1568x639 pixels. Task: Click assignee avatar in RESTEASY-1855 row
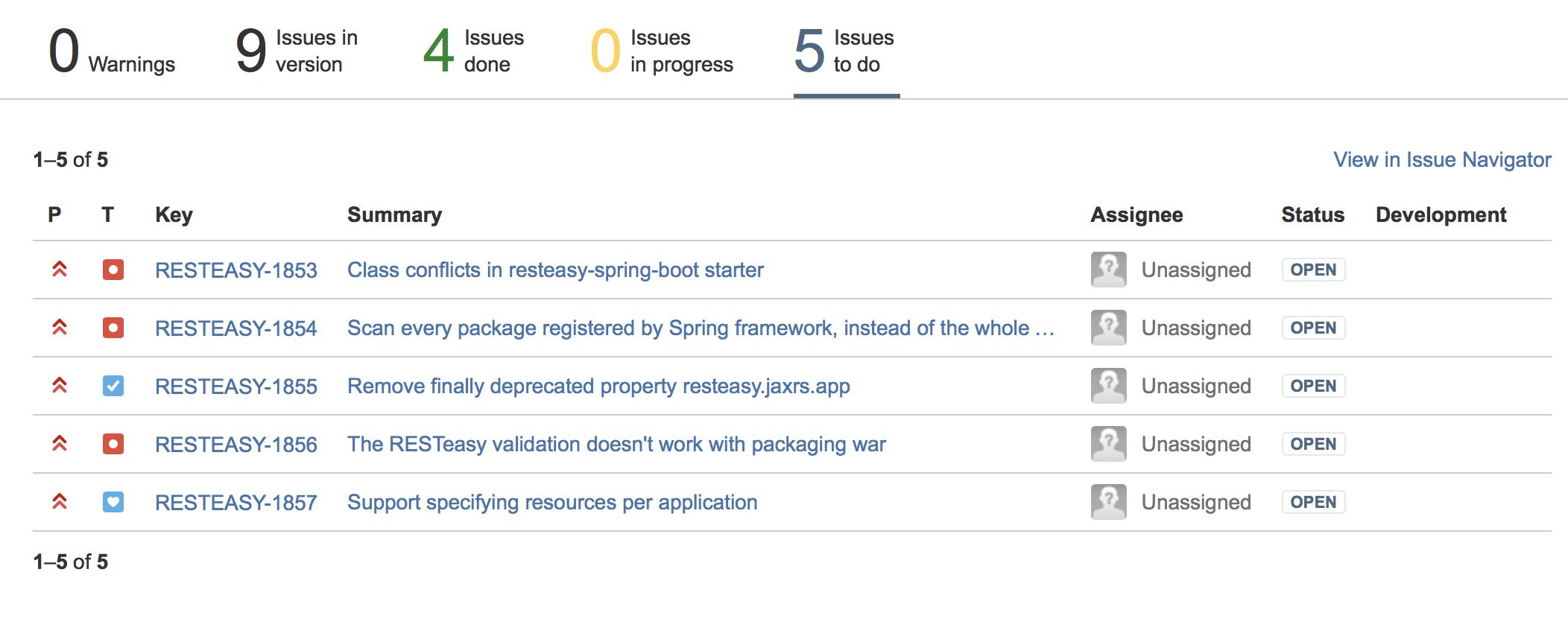[1109, 386]
